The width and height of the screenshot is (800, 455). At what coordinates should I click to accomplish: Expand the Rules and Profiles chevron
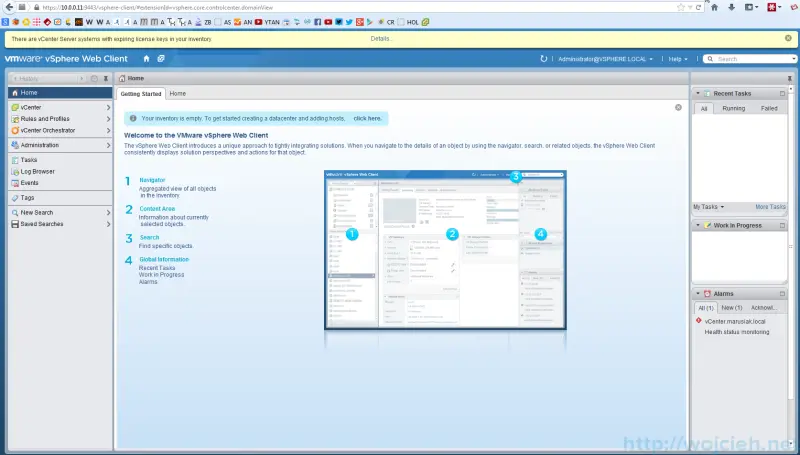108,119
